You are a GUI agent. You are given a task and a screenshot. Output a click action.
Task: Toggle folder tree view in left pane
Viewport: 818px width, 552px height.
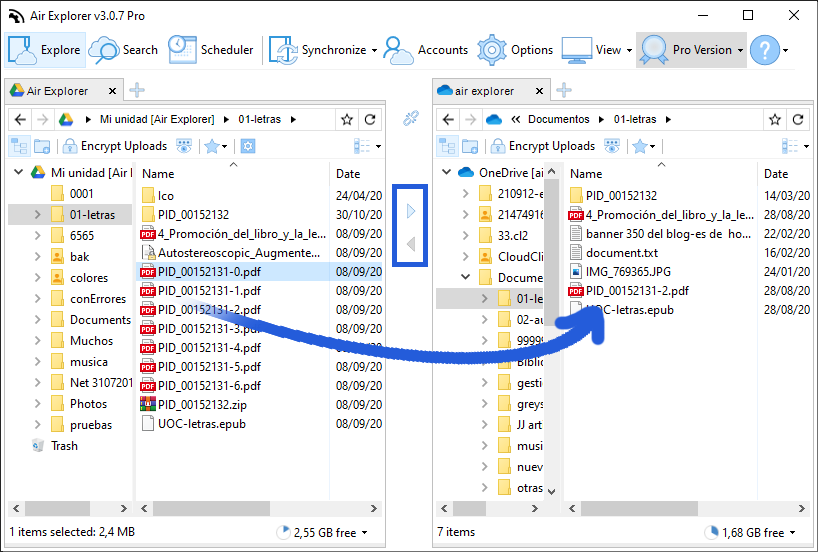[x=19, y=146]
